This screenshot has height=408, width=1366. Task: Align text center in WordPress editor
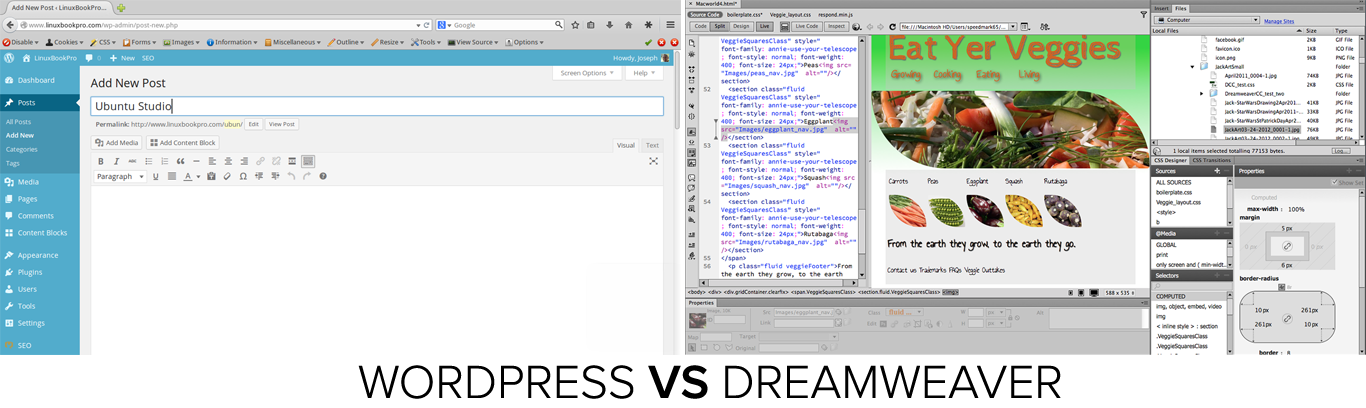[228, 161]
